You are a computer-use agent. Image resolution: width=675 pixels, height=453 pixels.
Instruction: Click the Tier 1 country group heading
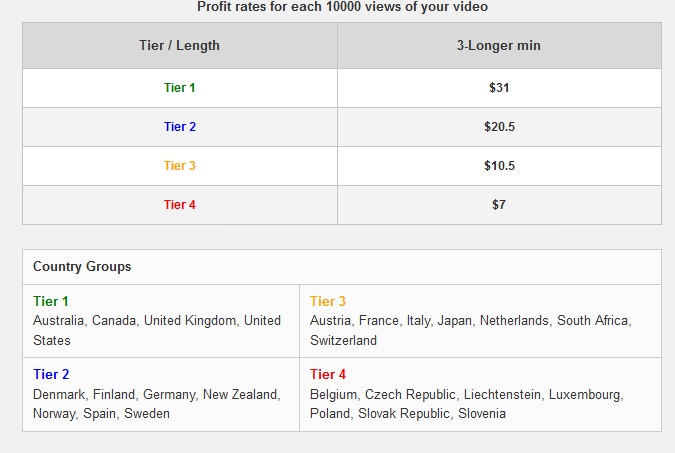click(51, 301)
